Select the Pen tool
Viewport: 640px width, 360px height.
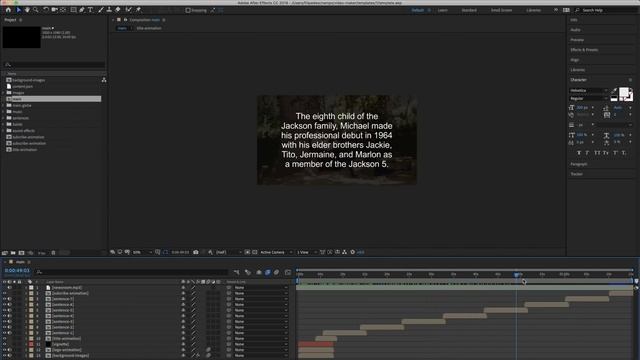(x=82, y=10)
